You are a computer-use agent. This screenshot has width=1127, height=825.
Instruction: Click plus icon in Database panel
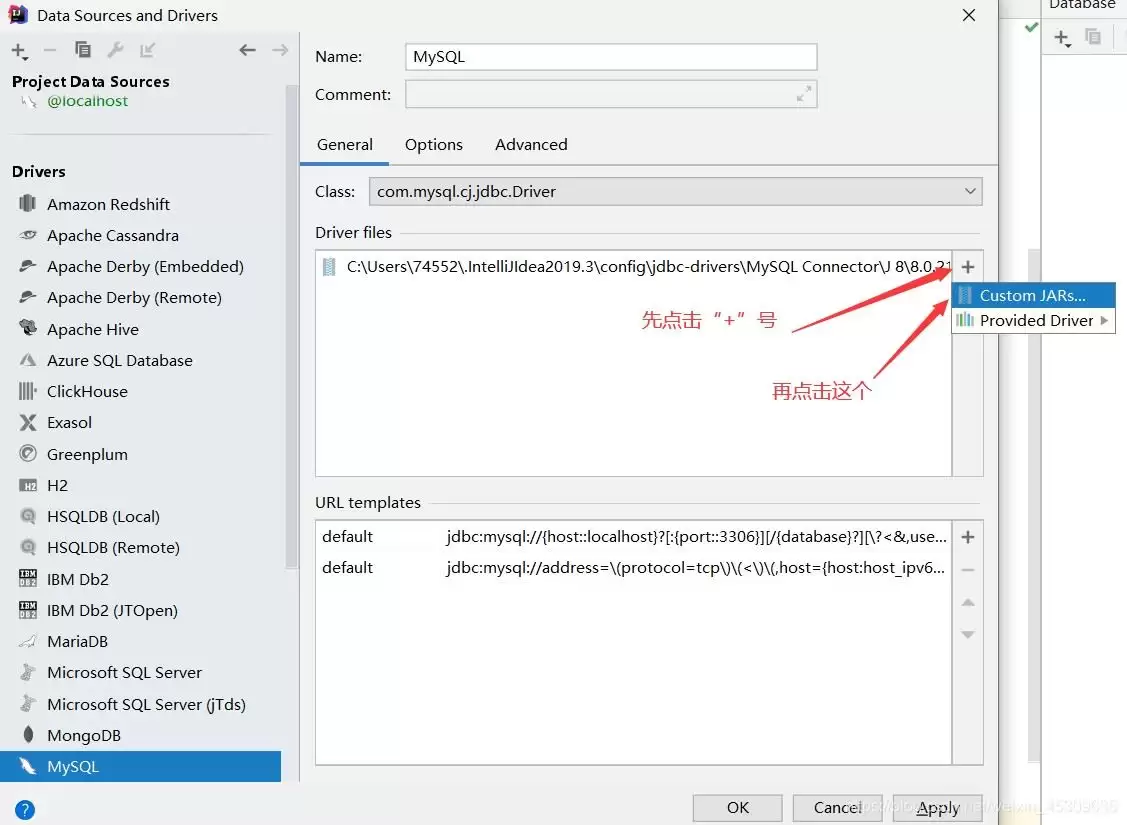point(1062,37)
